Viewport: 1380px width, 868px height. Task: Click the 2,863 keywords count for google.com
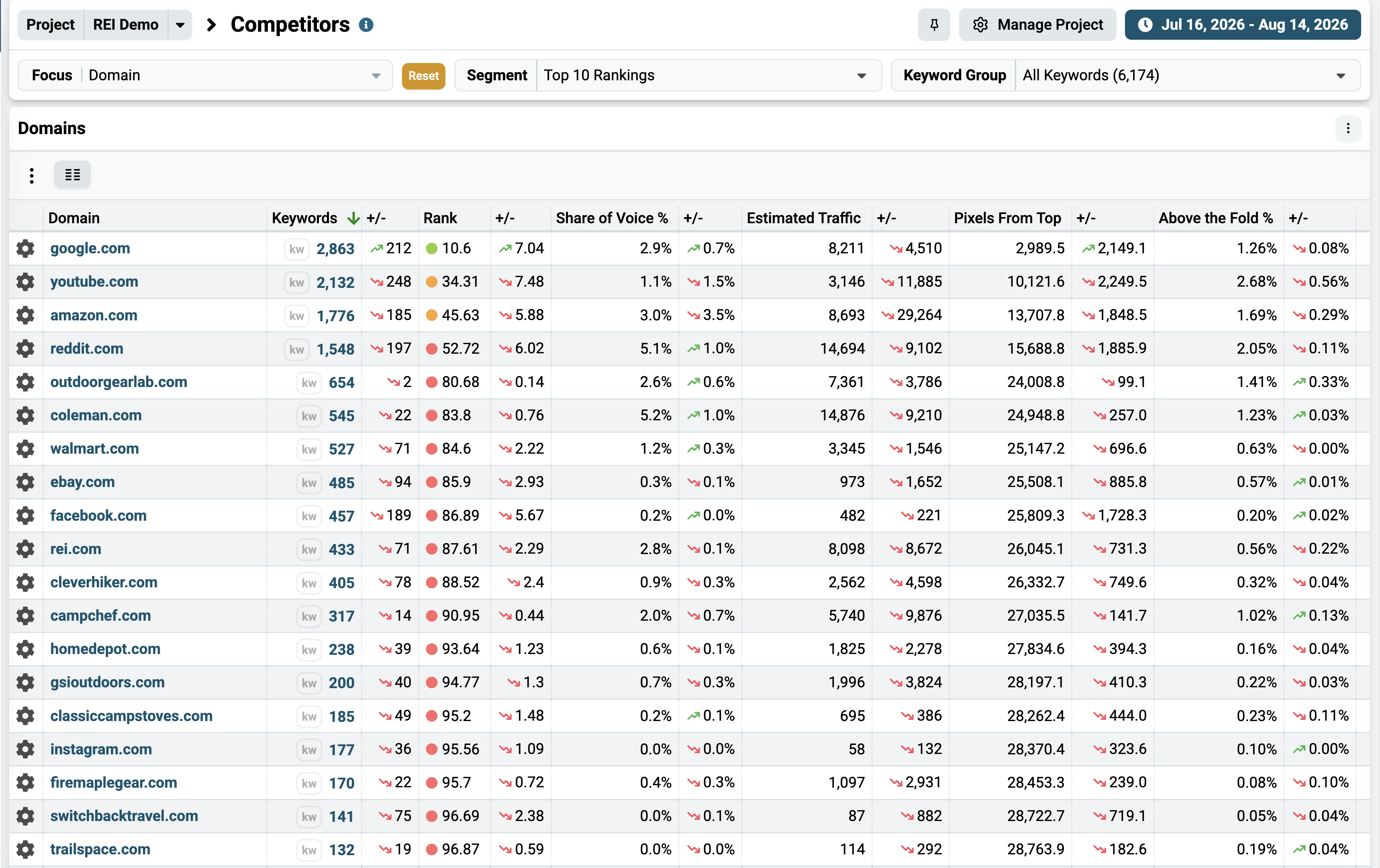pyautogui.click(x=335, y=249)
